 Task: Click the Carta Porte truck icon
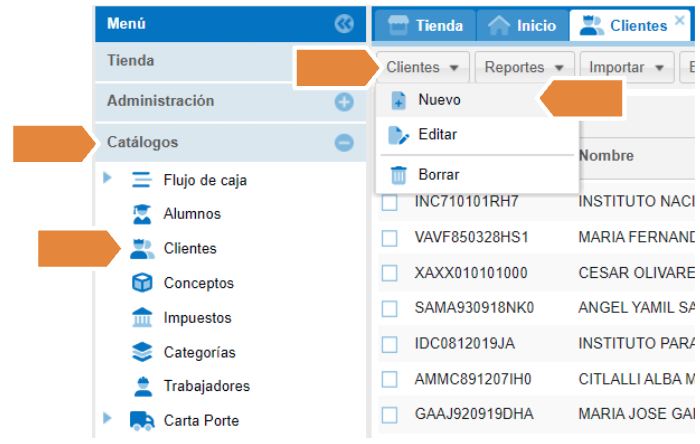(143, 420)
